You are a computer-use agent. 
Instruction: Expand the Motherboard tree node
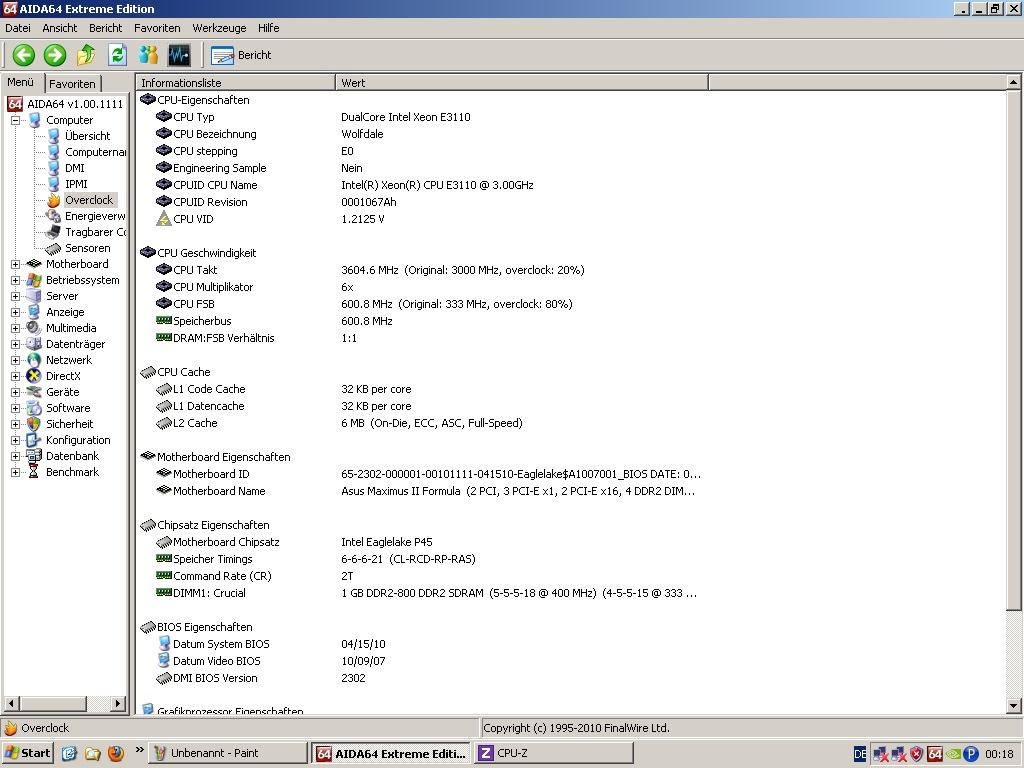click(x=15, y=264)
